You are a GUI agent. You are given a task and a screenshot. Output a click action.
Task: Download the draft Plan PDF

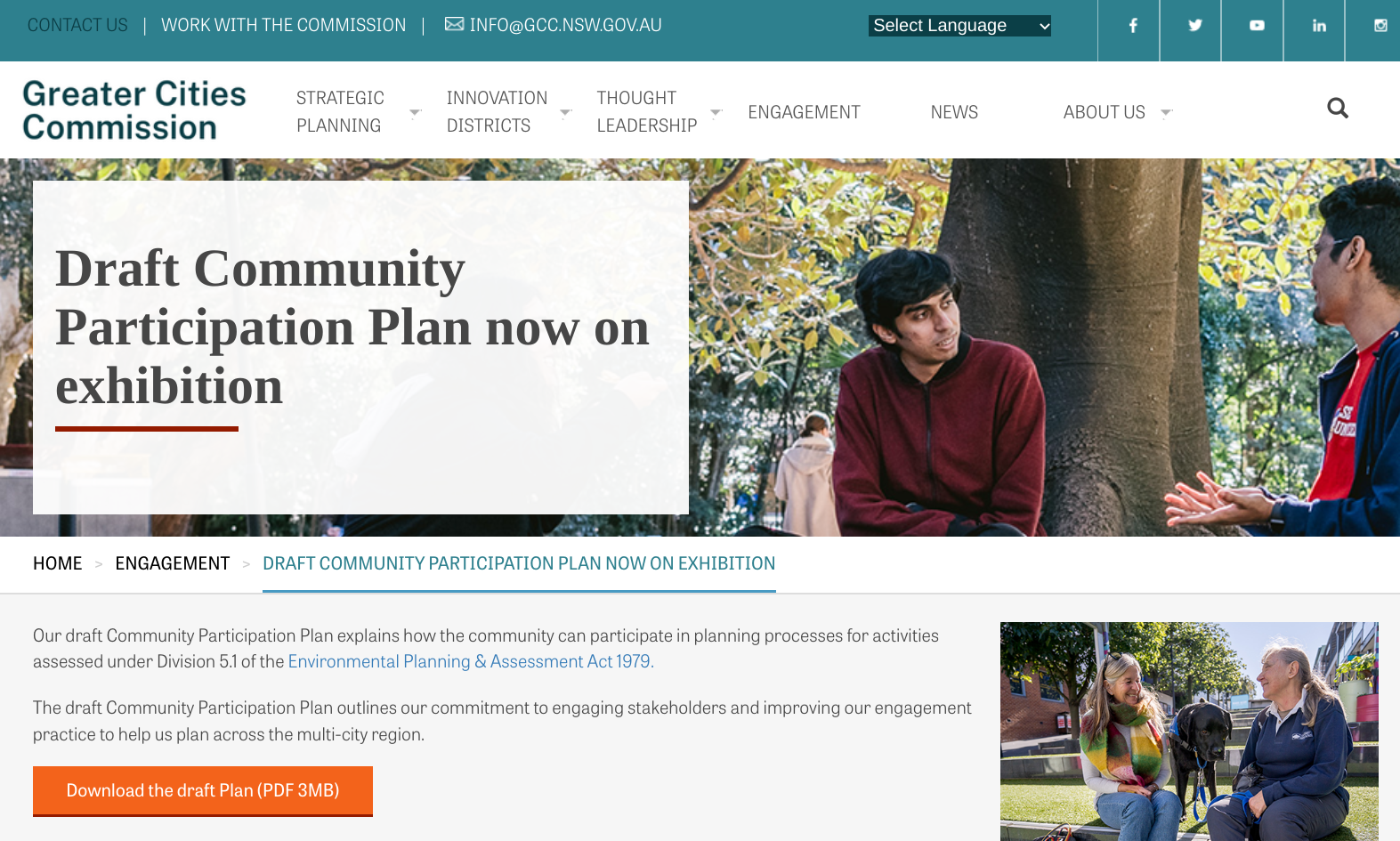[x=203, y=790]
